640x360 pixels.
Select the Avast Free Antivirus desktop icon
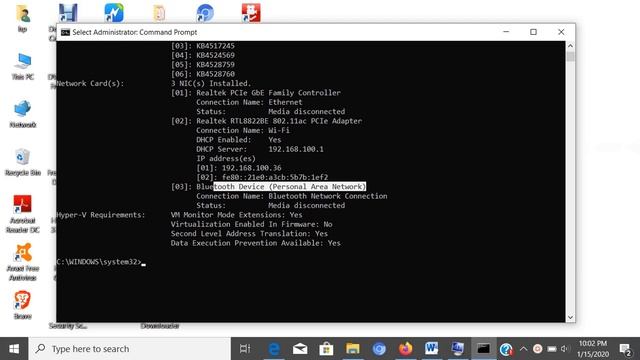point(23,262)
